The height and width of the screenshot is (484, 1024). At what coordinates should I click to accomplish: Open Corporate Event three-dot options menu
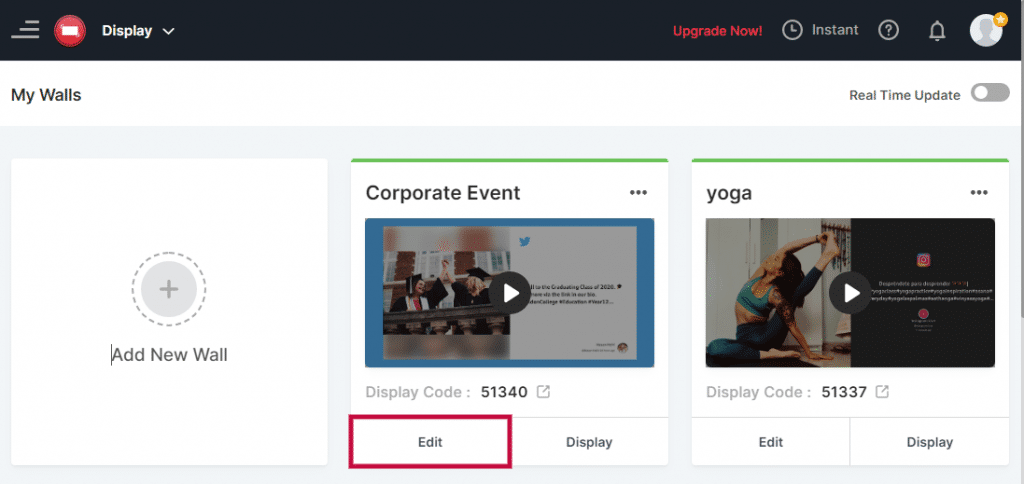[639, 193]
